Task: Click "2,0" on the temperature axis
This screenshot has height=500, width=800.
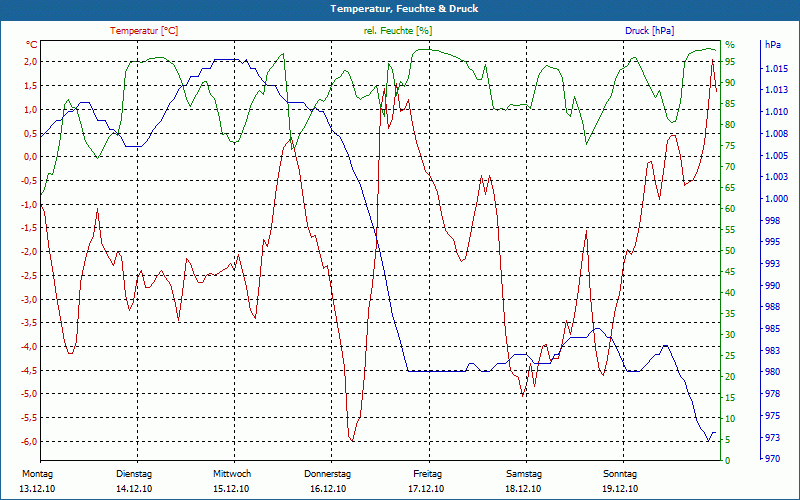Action: tap(31, 62)
